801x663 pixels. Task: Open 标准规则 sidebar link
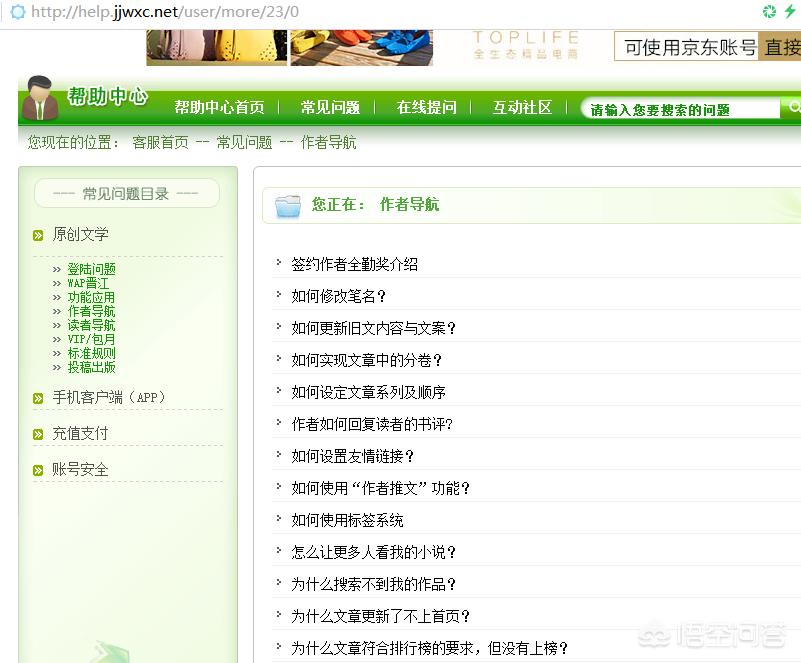(91, 353)
